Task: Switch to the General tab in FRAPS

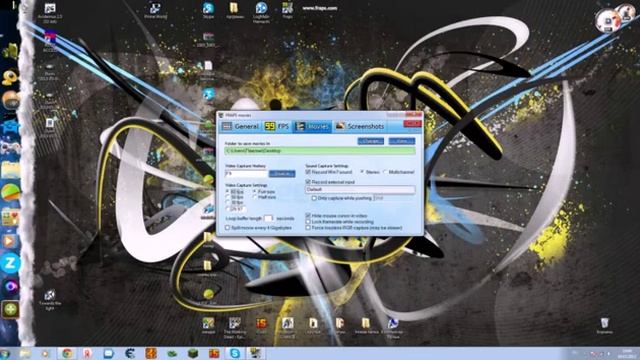Action: (240, 127)
